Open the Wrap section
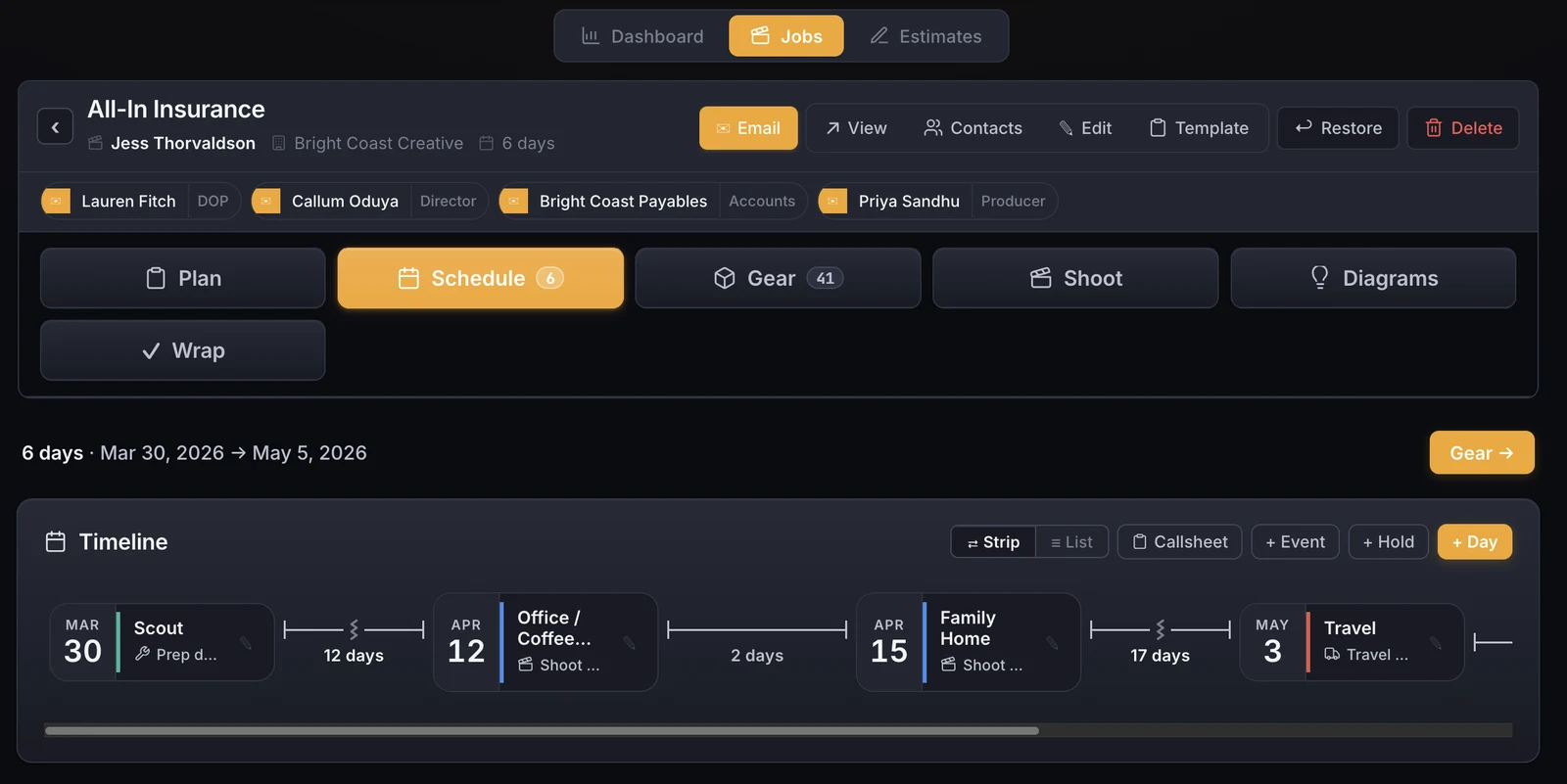This screenshot has width=1567, height=784. point(183,350)
